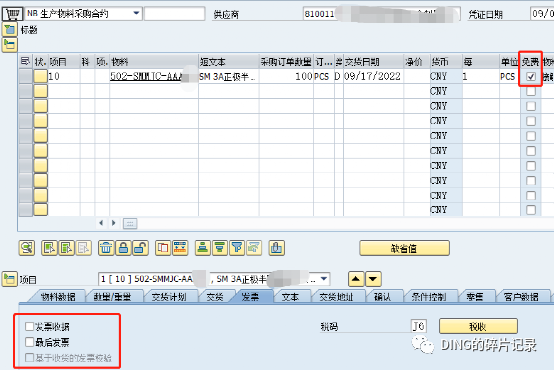
Task: Click the 物料 column header
Action: coord(154,62)
